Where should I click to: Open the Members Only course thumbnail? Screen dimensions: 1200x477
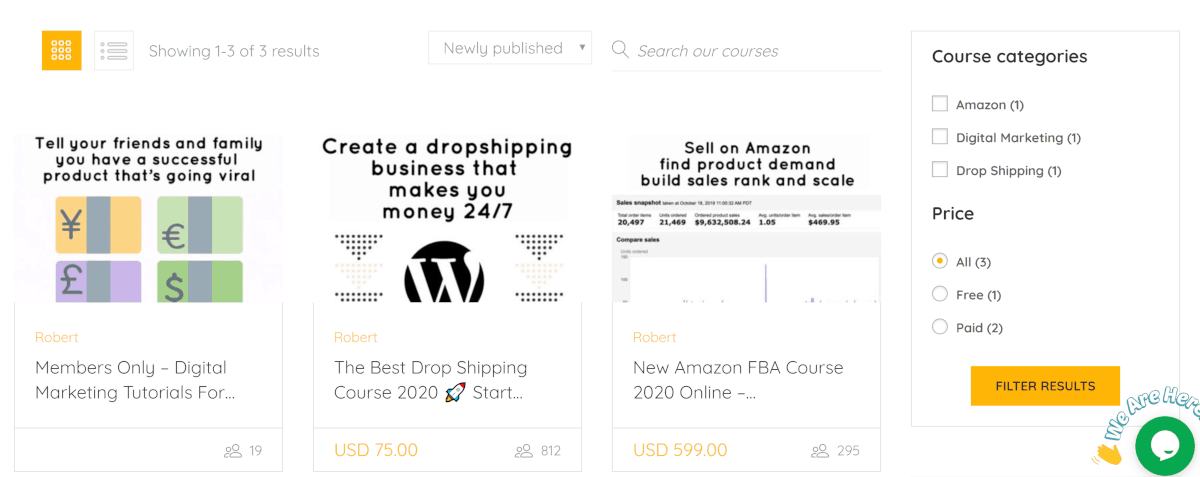pyautogui.click(x=148, y=219)
